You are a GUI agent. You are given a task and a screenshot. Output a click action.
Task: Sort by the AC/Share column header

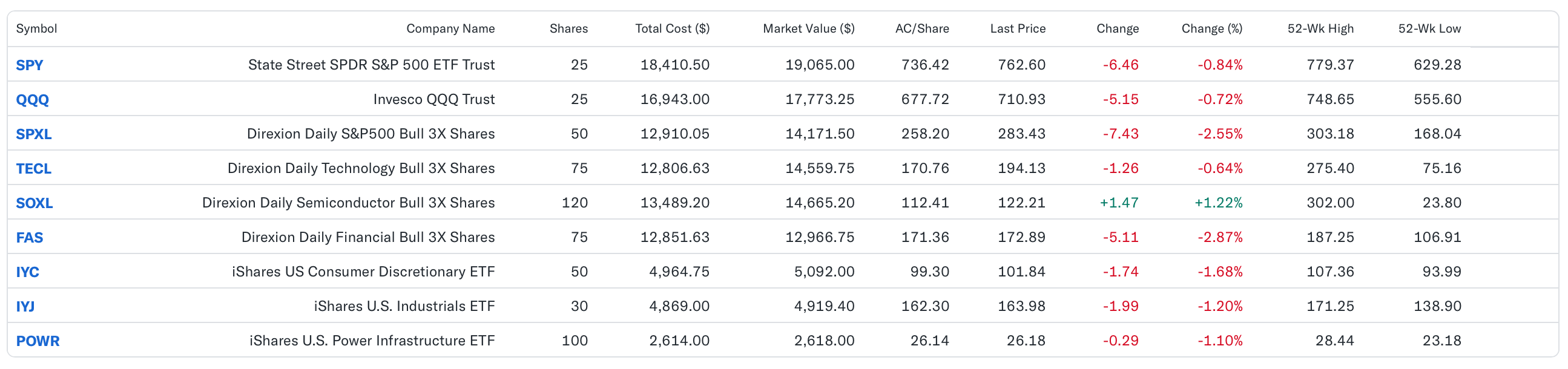pos(921,28)
